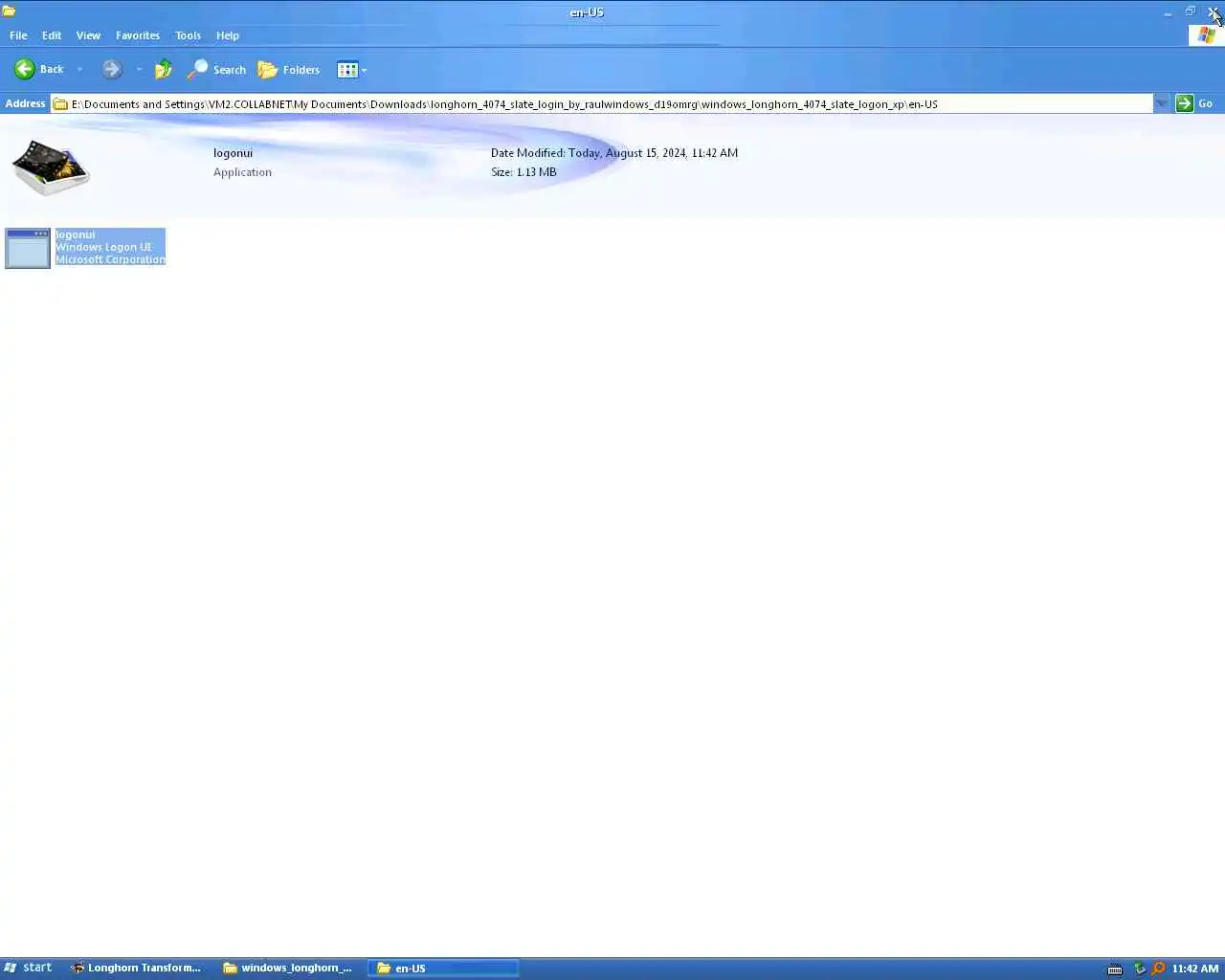The height and width of the screenshot is (980, 1225).
Task: Toggle the Folders pane
Action: pos(289,69)
